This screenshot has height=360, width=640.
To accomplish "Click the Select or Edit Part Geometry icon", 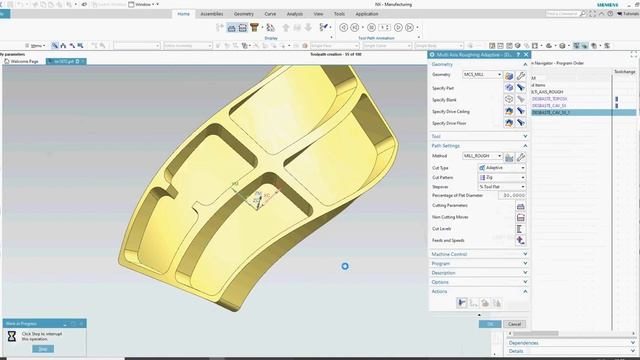I will [x=509, y=88].
